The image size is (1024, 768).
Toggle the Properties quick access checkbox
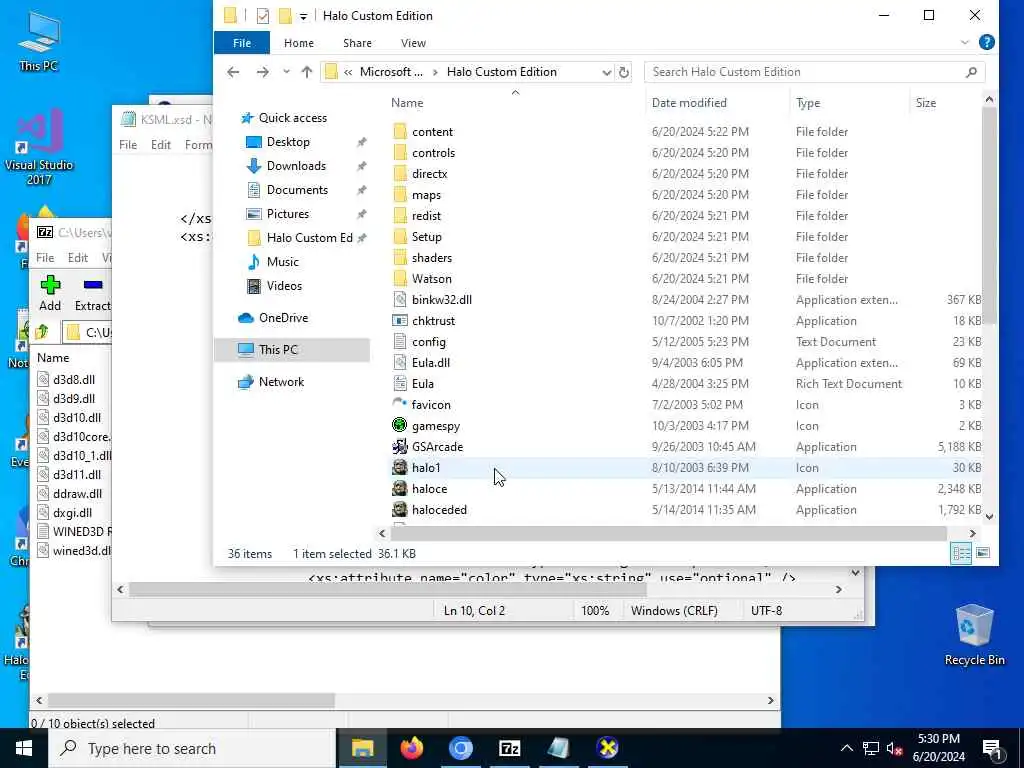pos(263,16)
